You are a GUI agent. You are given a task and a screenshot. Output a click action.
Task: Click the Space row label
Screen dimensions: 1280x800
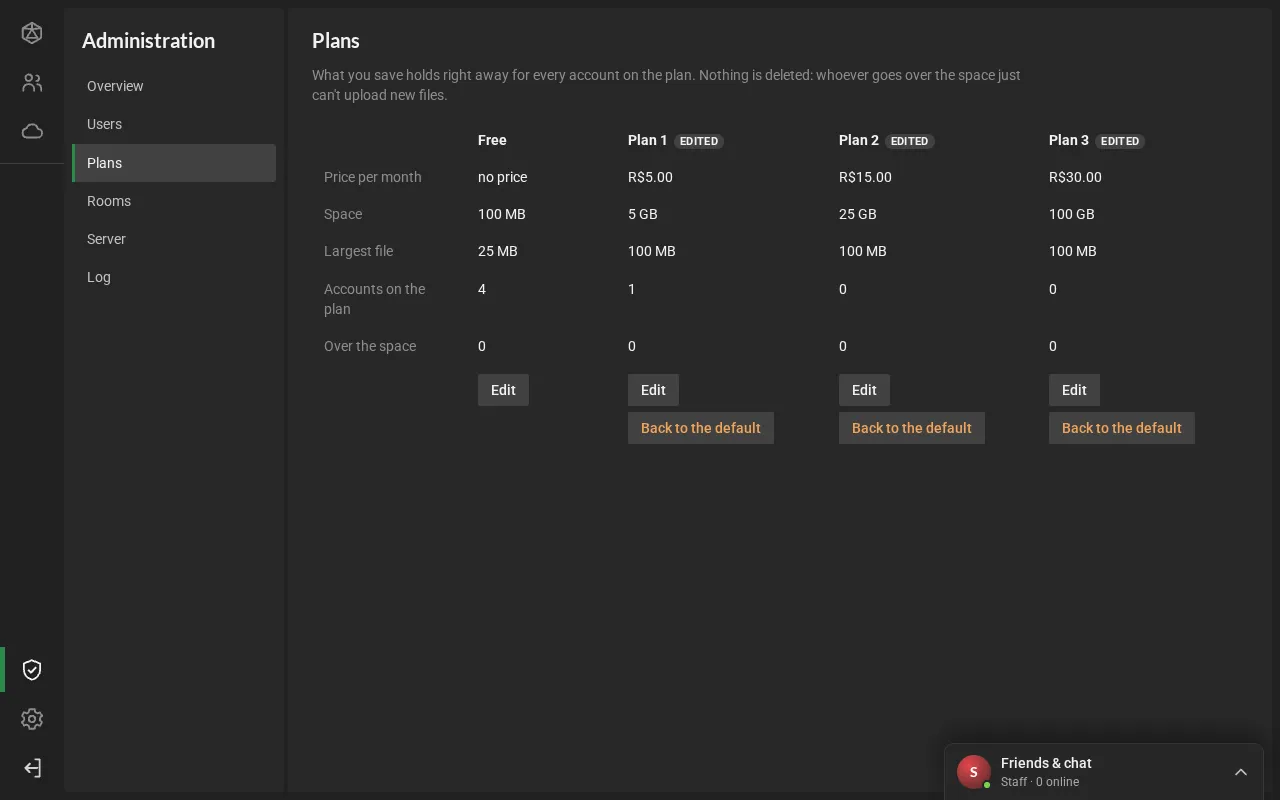coord(343,214)
